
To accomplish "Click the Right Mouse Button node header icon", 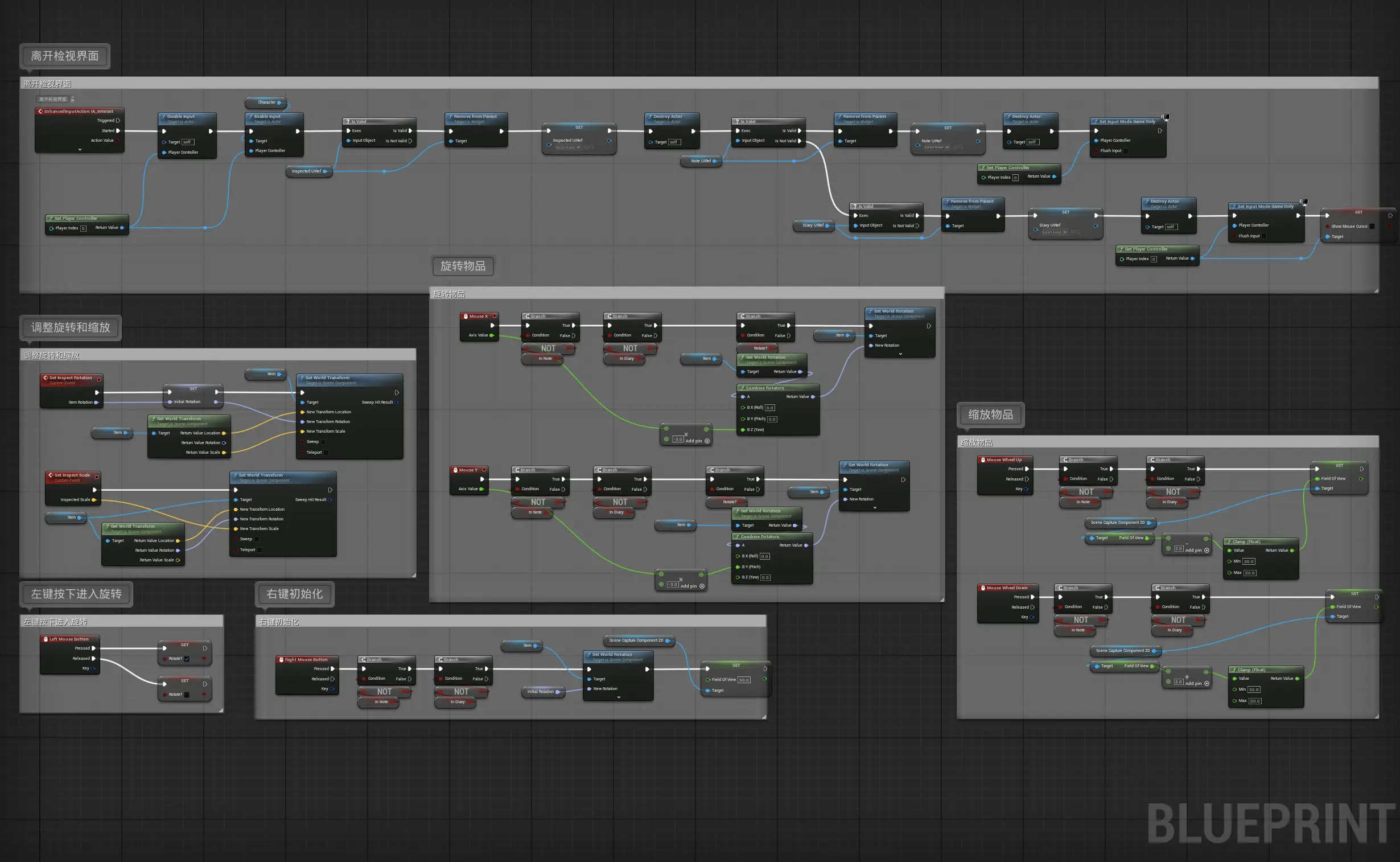I will click(x=281, y=660).
